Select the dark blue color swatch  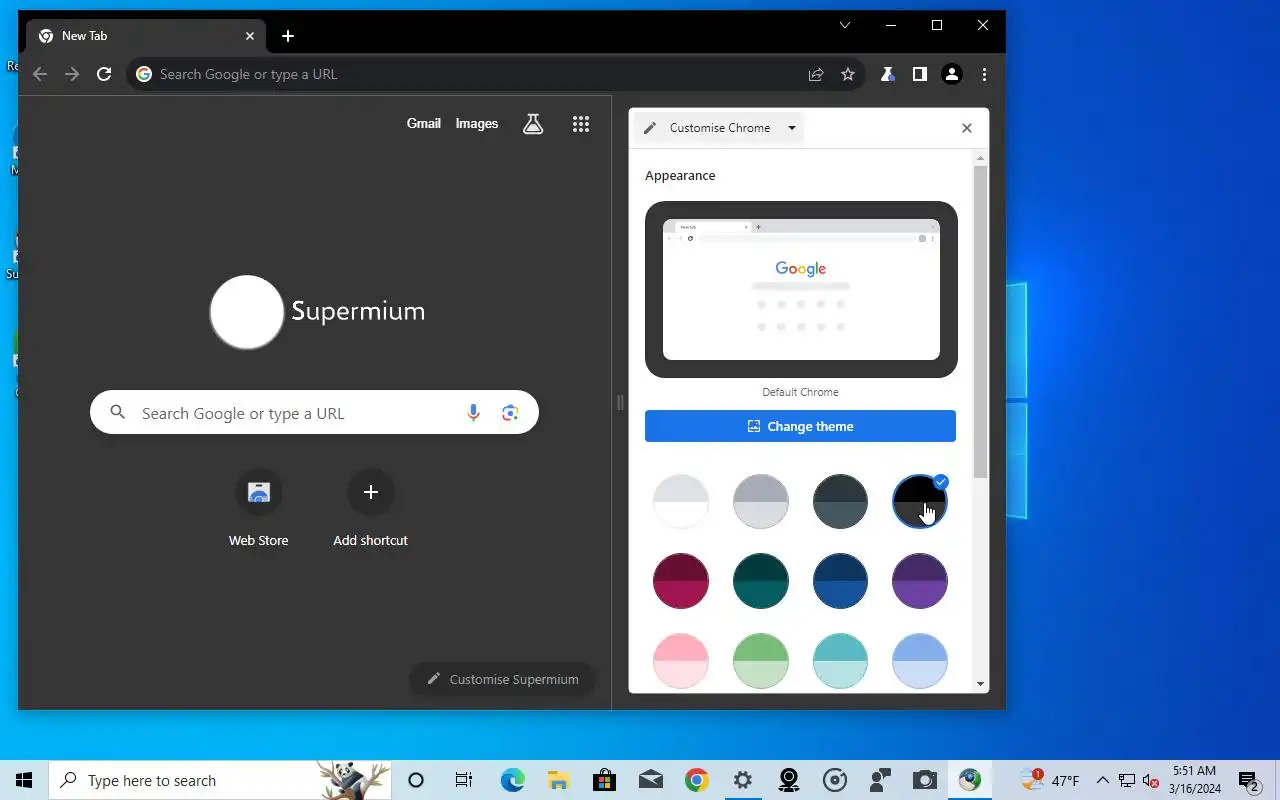click(840, 581)
